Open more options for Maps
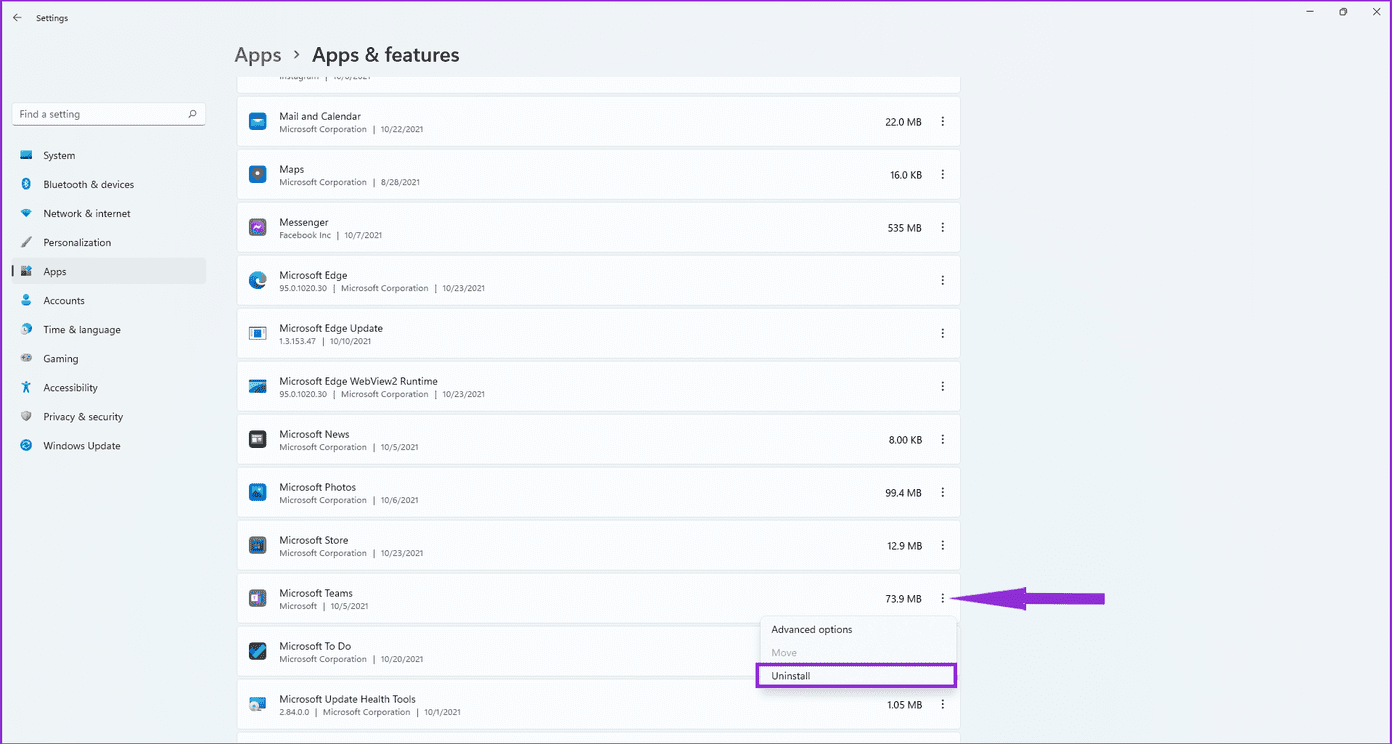The height and width of the screenshot is (744, 1392). click(943, 175)
